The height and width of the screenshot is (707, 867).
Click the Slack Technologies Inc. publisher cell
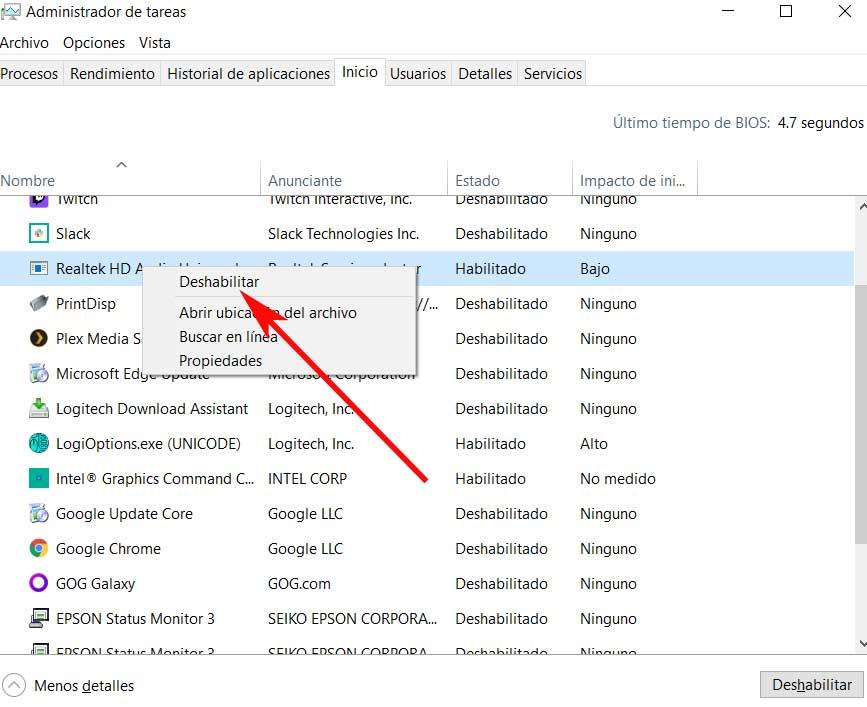click(x=343, y=234)
